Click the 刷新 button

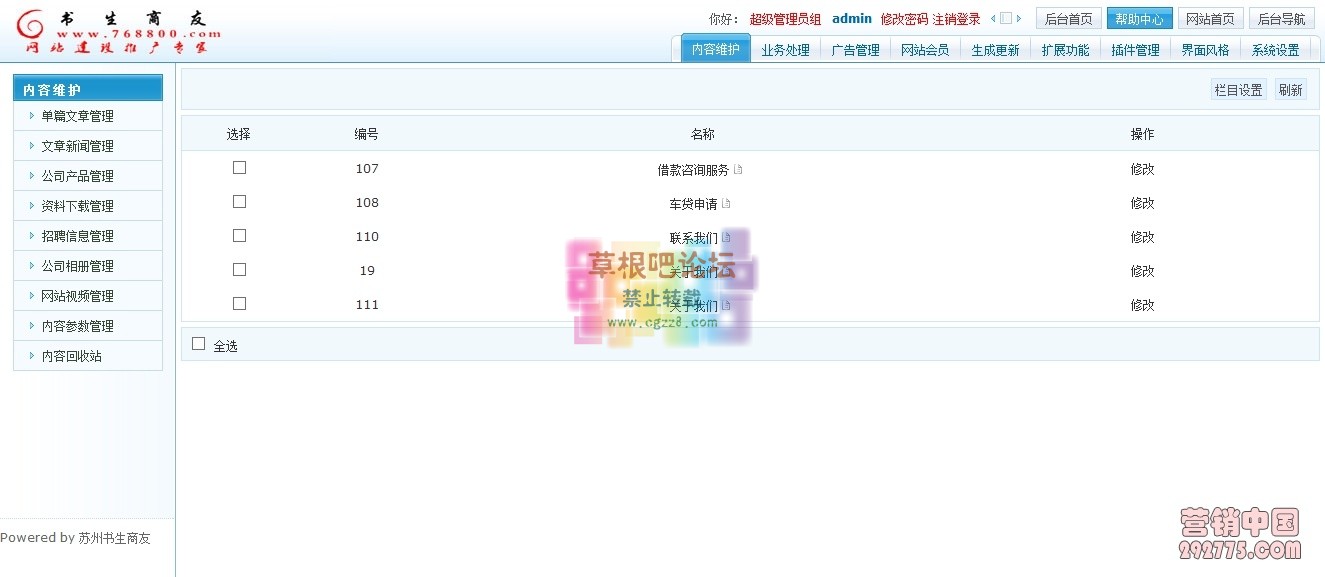pyautogui.click(x=1291, y=89)
